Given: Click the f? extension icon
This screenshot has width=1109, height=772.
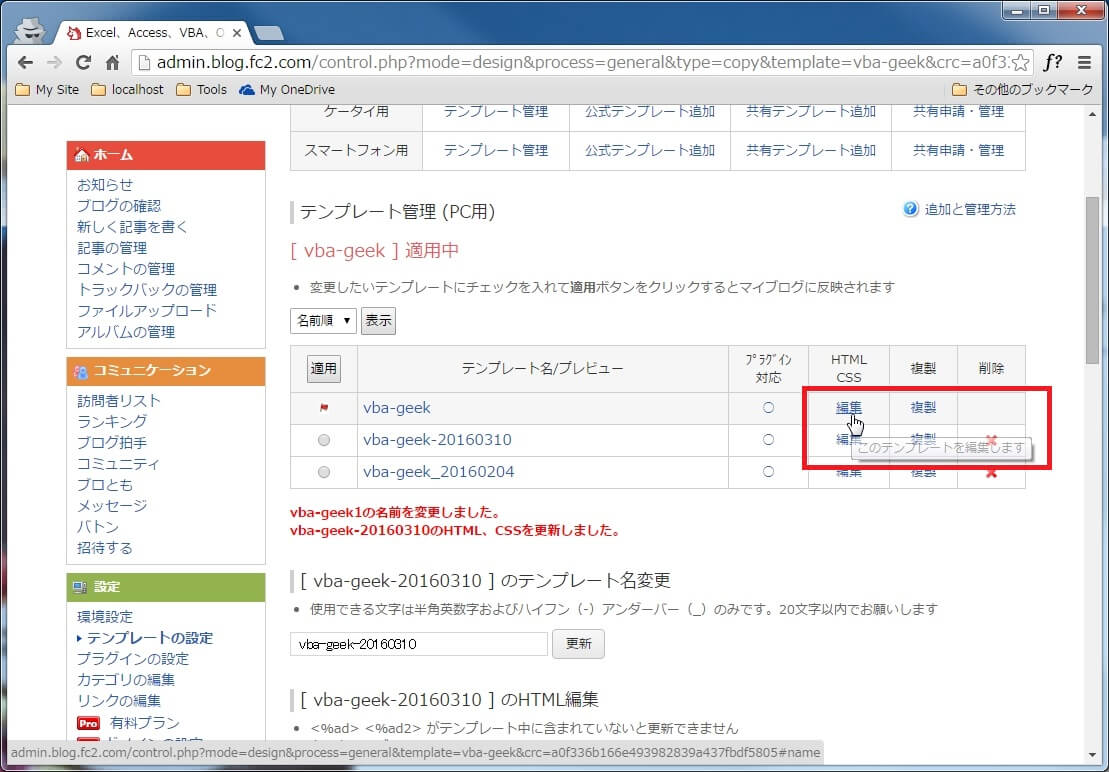Looking at the screenshot, I should click(x=1052, y=63).
